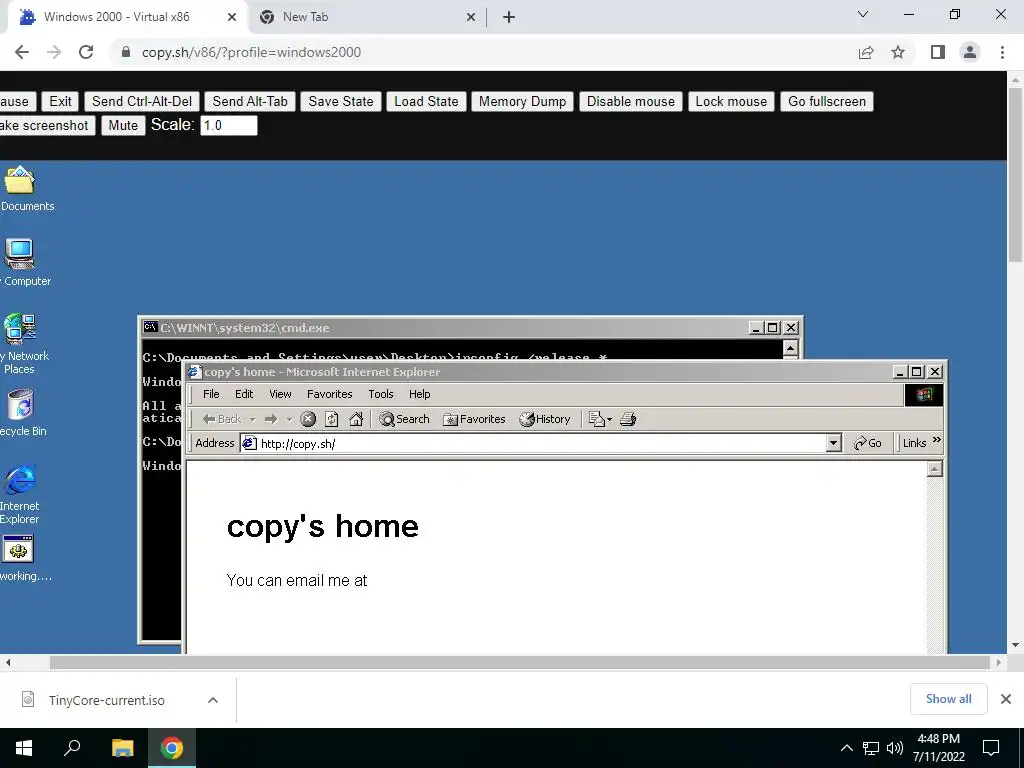The width and height of the screenshot is (1024, 768).
Task: Open the Edit menu in Internet Explorer
Action: click(x=244, y=394)
